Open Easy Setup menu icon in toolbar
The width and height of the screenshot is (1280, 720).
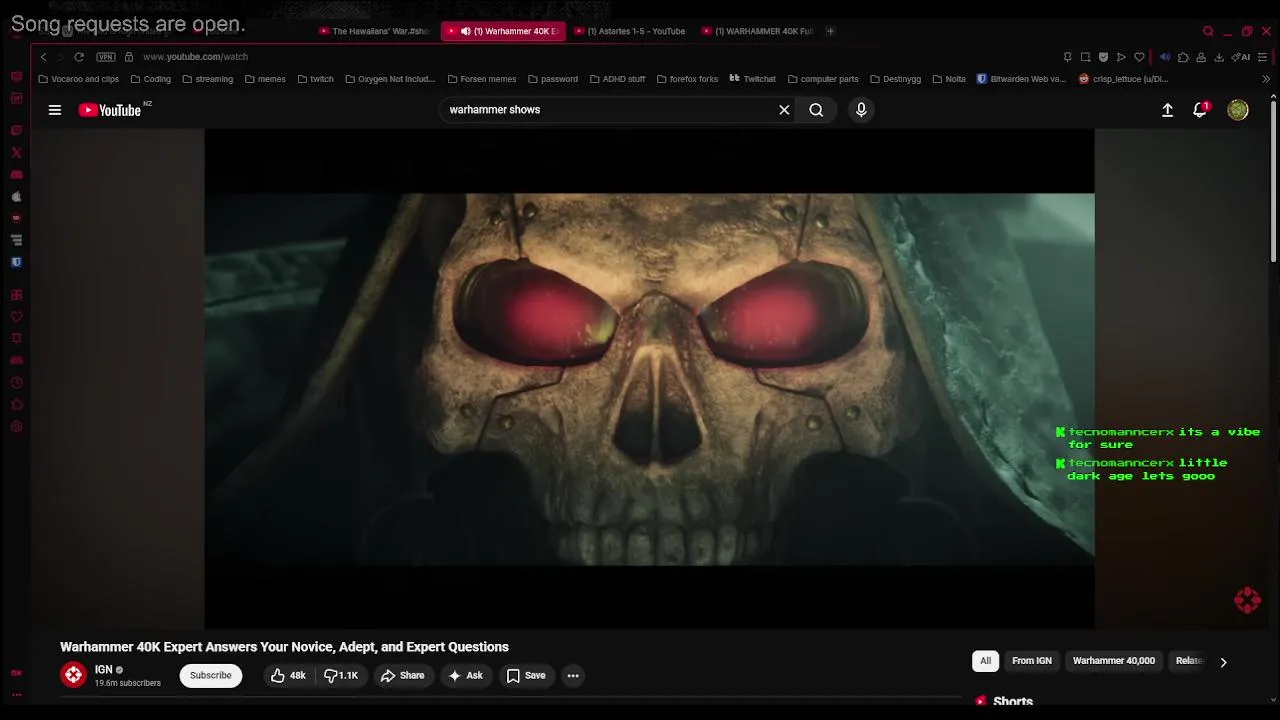coord(1263,57)
